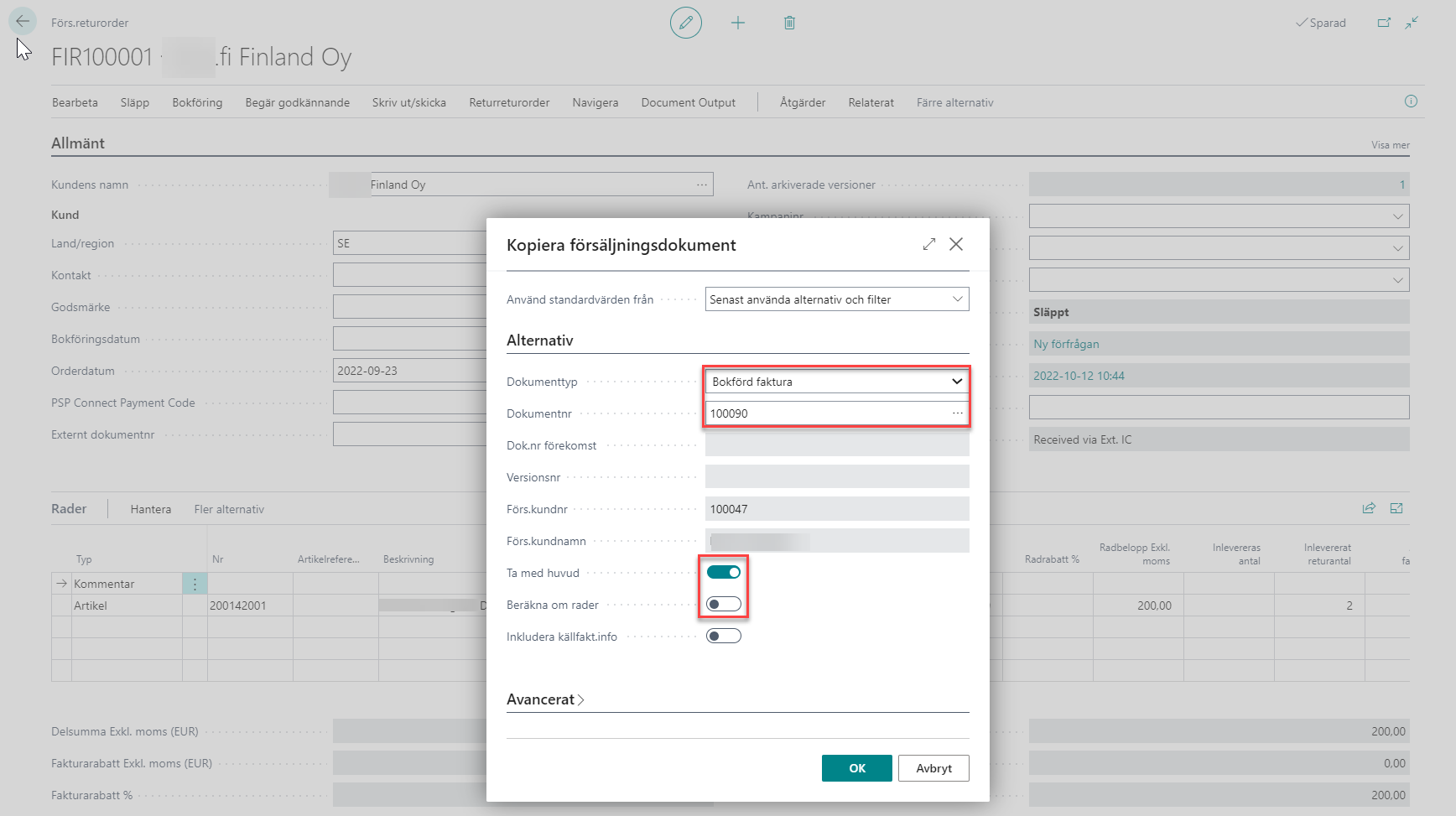Click the pencil edit icon
The height and width of the screenshot is (816, 1456).
[685, 23]
